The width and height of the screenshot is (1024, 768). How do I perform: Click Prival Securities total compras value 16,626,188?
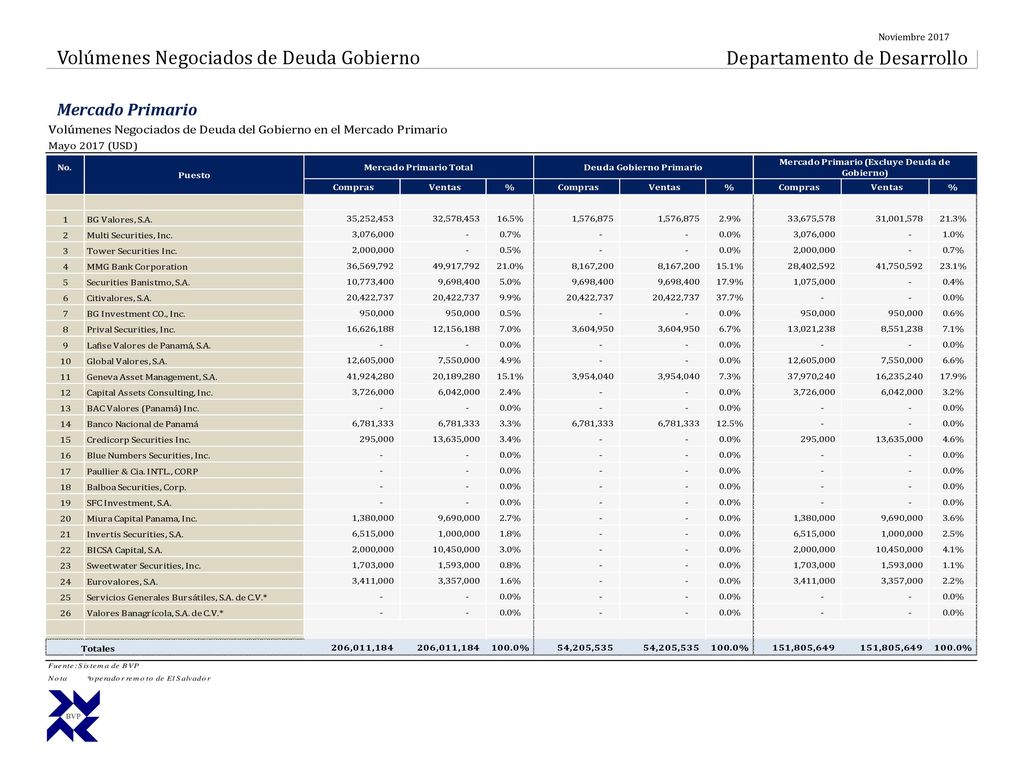point(370,328)
